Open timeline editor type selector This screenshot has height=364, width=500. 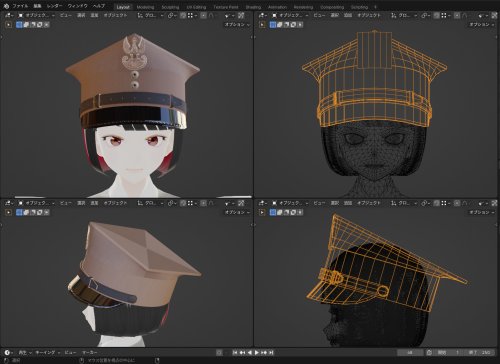click(9, 352)
